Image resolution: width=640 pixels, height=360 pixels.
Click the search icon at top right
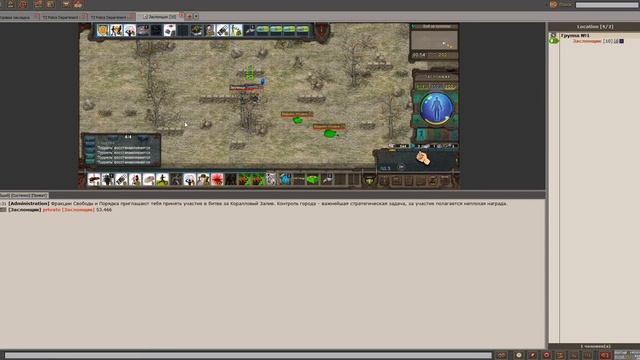553,4
